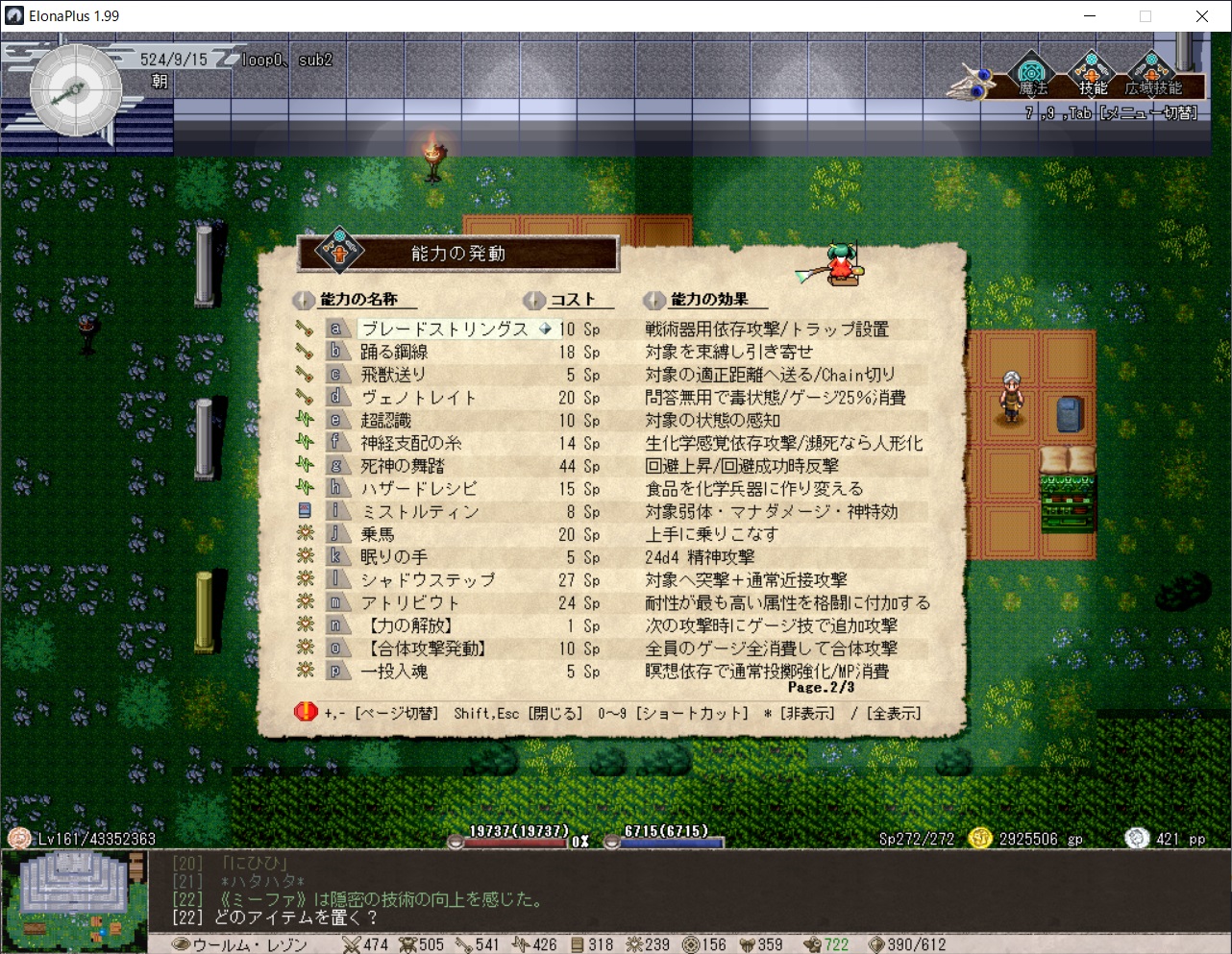Select the 超認識 ability
Image resolution: width=1232 pixels, height=954 pixels.
tap(386, 420)
